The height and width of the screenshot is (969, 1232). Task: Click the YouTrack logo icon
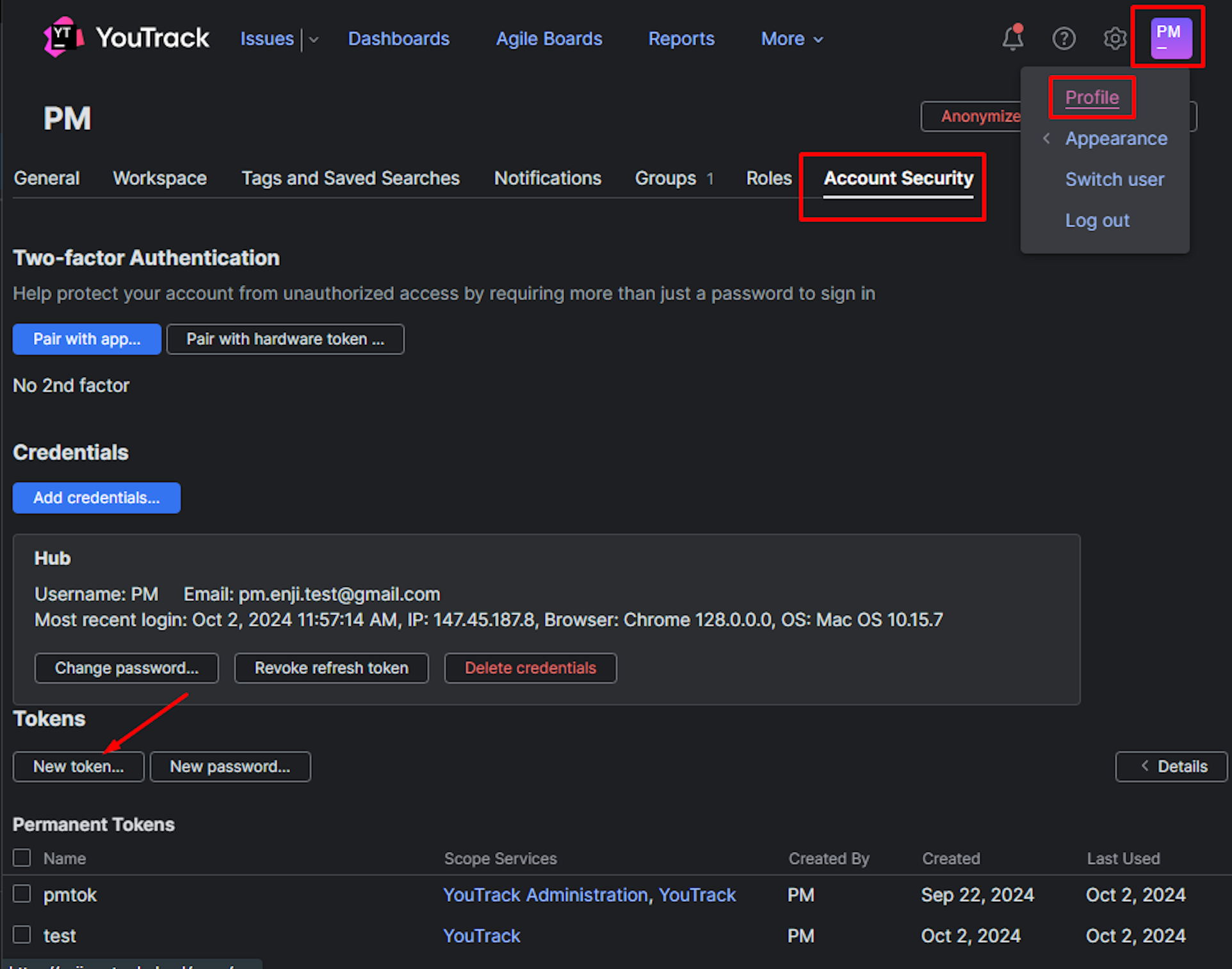click(x=63, y=37)
